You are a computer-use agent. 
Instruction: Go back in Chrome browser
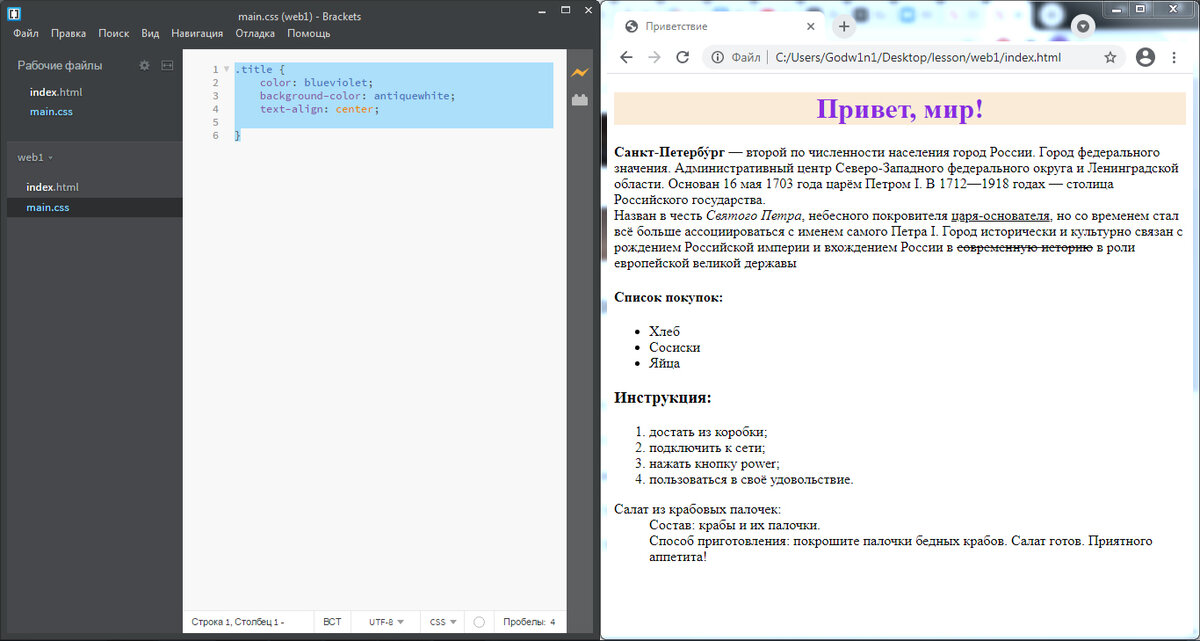coord(626,57)
